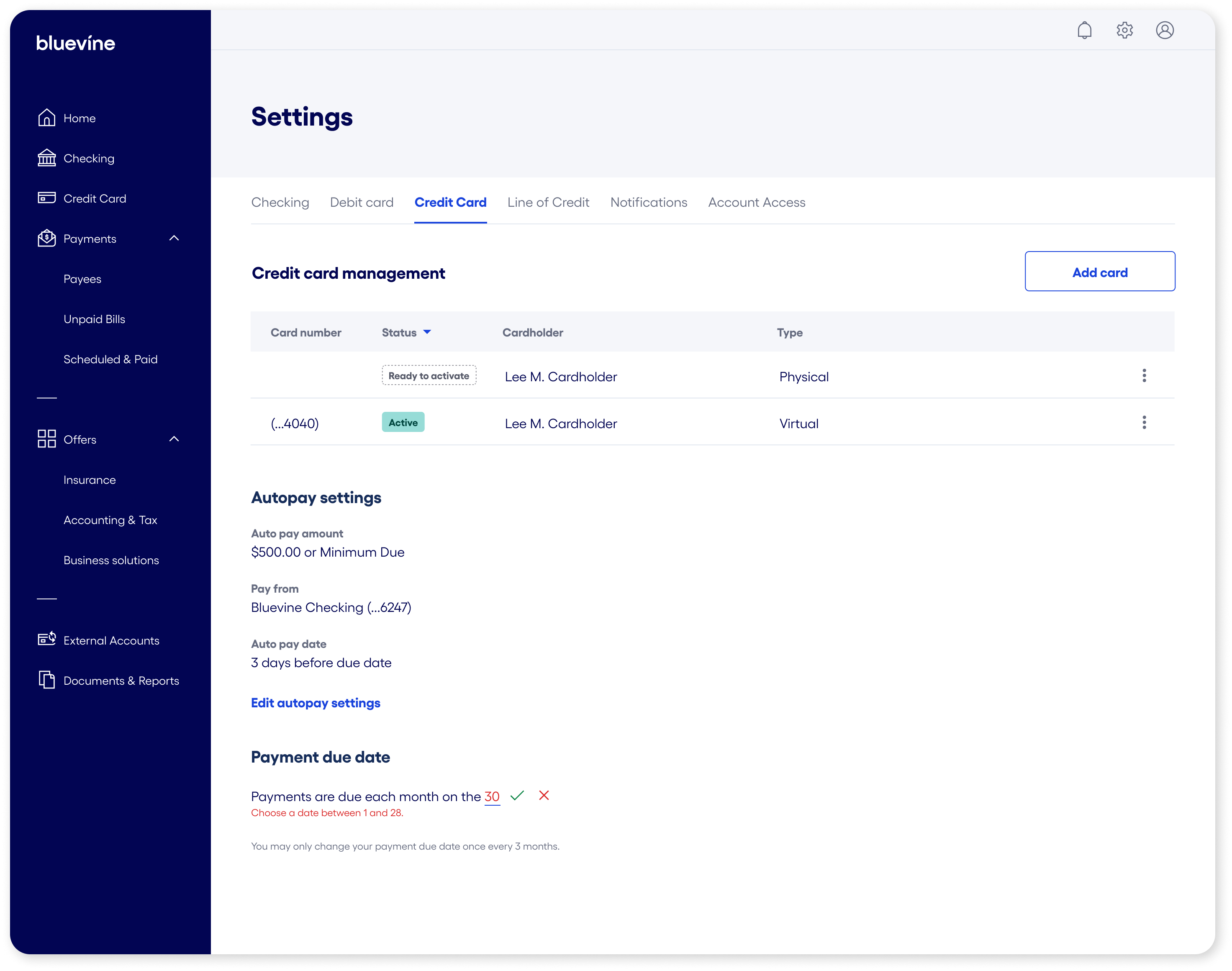Sort by the Status column dropdown arrow
Image resolution: width=1232 pixels, height=971 pixels.
427,332
